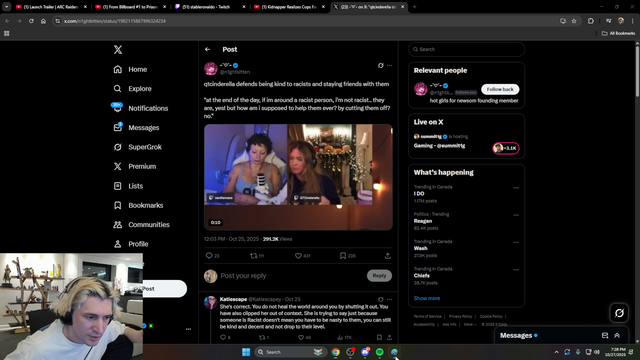The image size is (640, 360).
Task: Open Messages in sidebar
Action: [136, 128]
